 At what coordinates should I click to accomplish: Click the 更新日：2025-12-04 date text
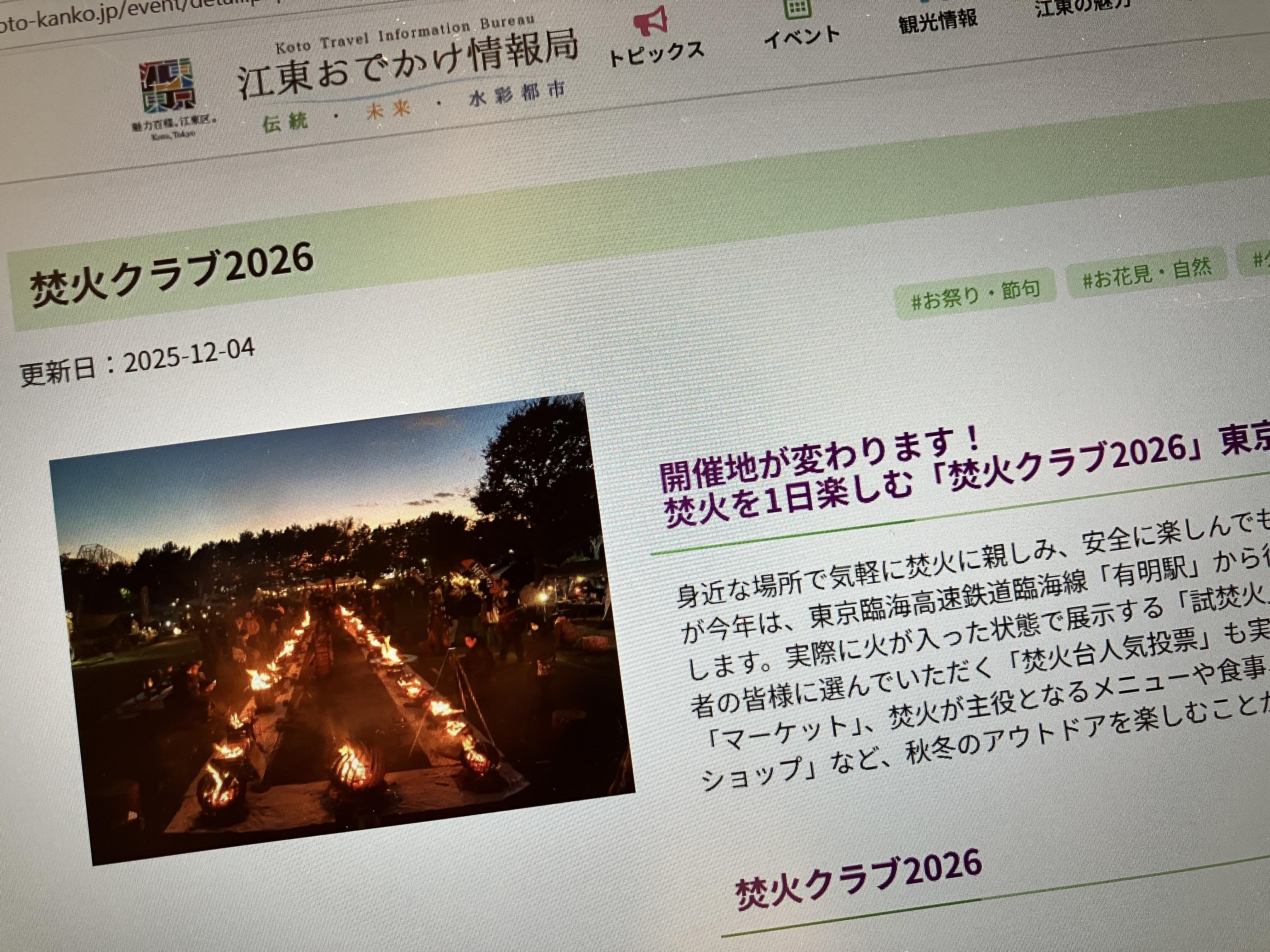tap(137, 361)
